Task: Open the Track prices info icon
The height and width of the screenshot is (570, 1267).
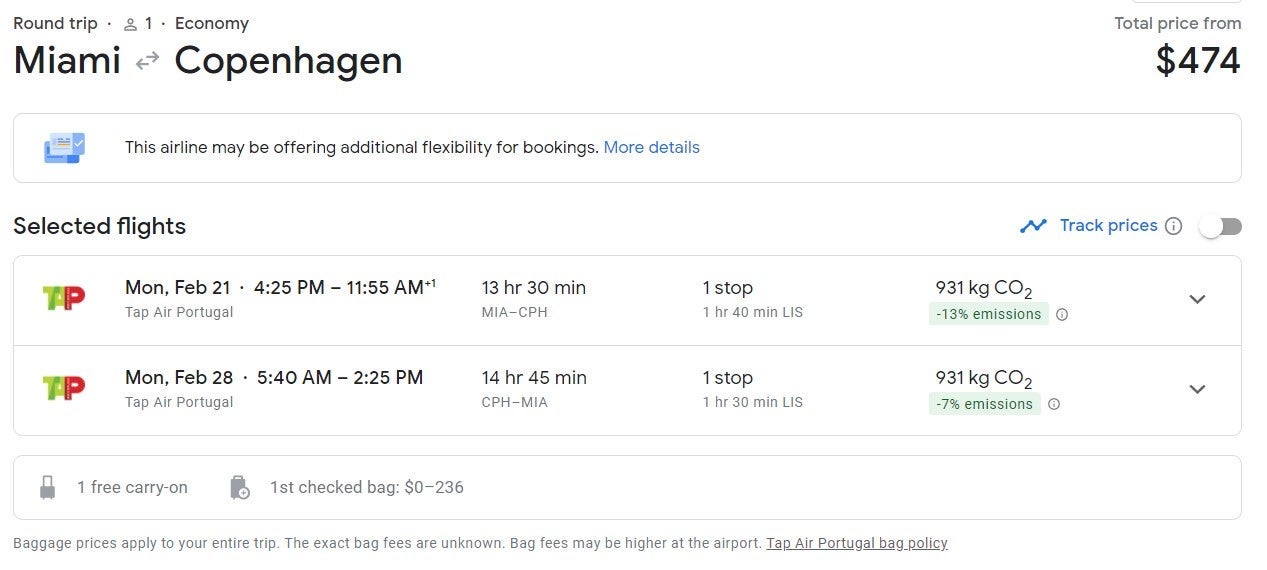Action: tap(1174, 226)
